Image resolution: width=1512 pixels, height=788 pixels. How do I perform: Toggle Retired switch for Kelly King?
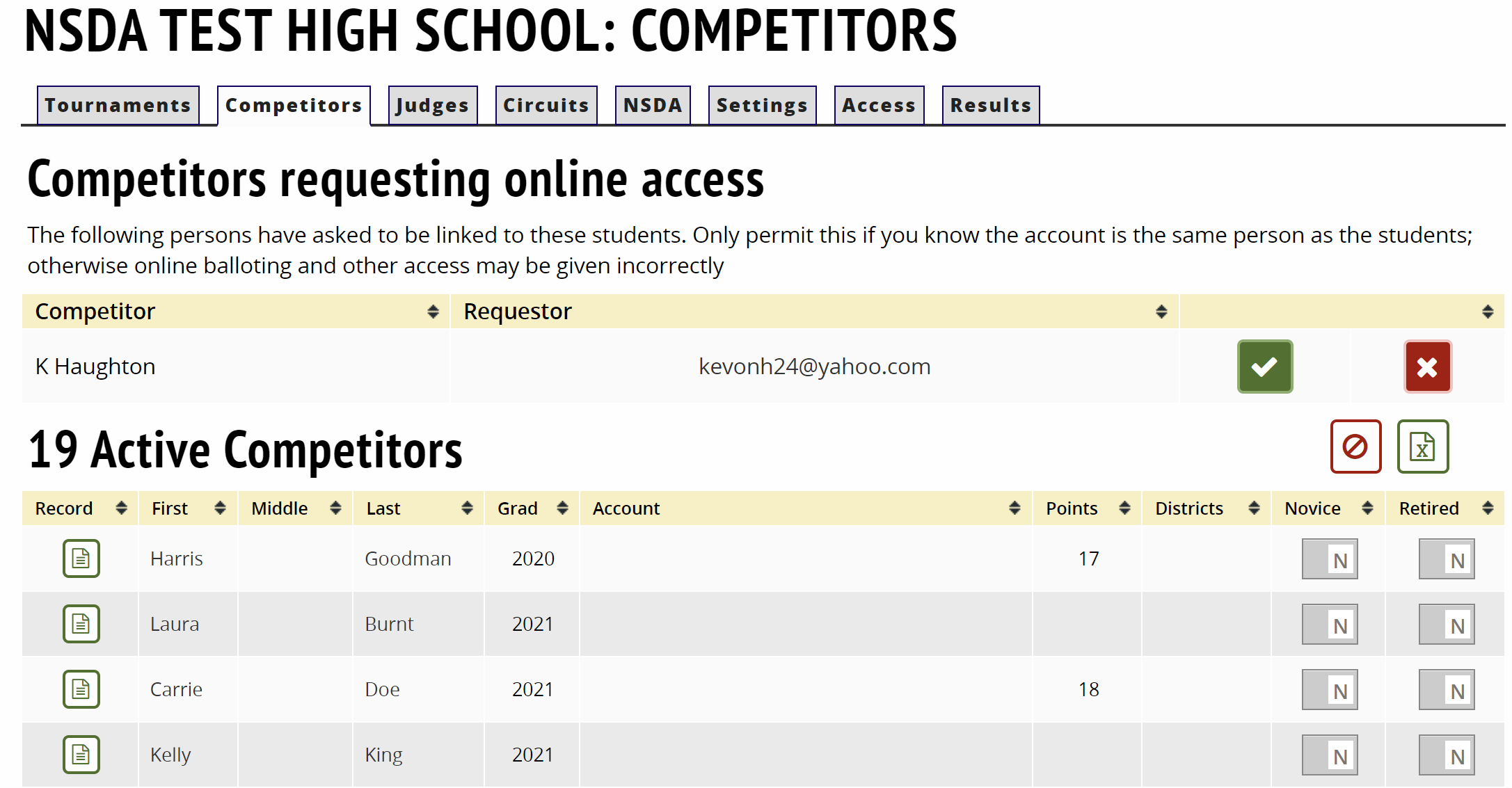[1447, 755]
